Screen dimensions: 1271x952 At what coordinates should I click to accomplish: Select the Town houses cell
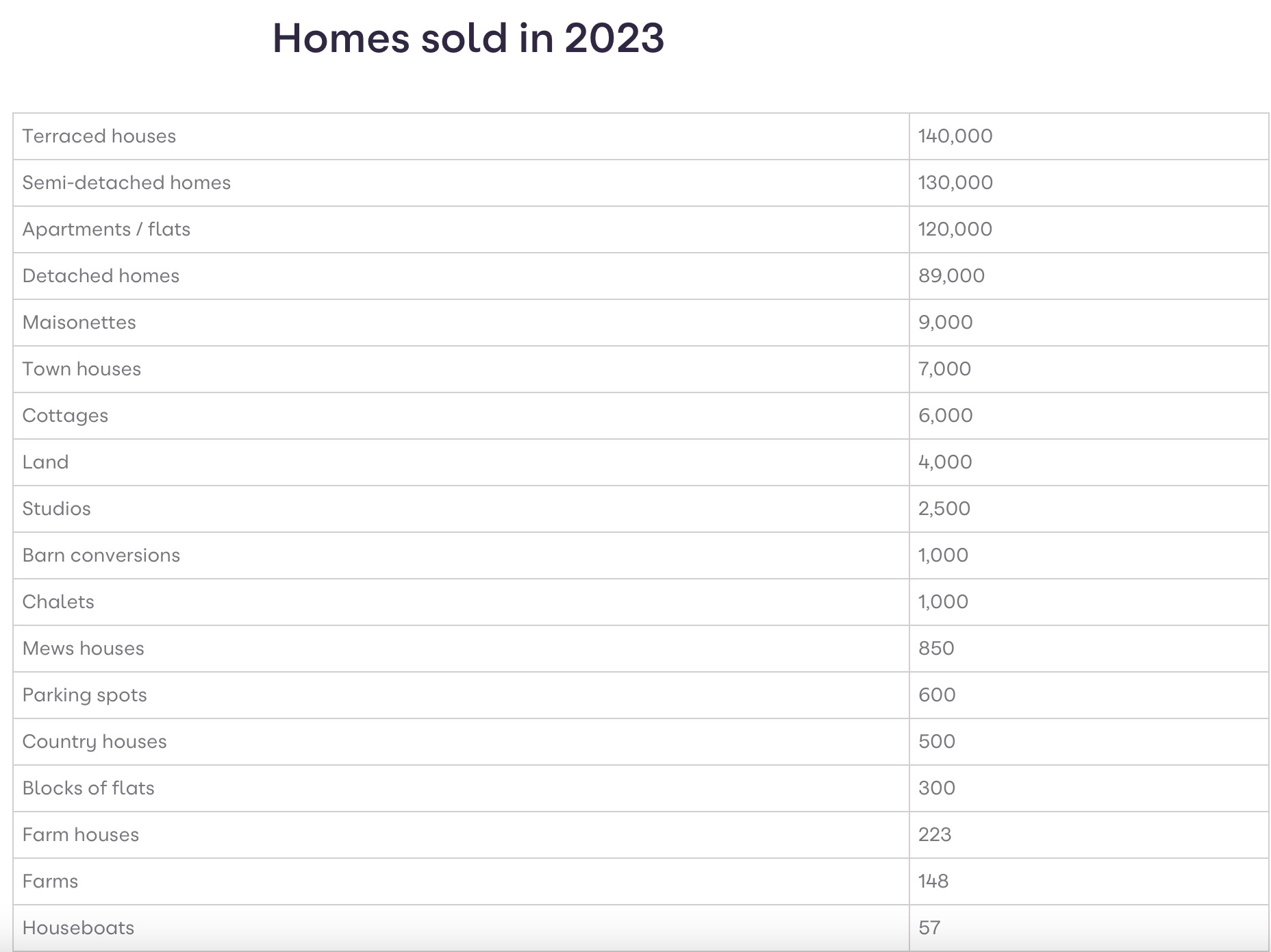[x=81, y=369]
